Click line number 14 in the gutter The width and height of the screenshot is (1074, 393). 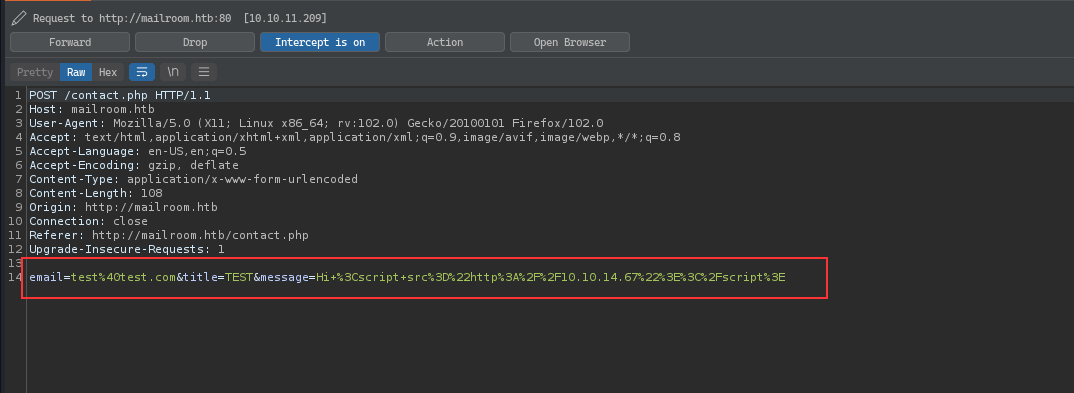tap(16, 277)
